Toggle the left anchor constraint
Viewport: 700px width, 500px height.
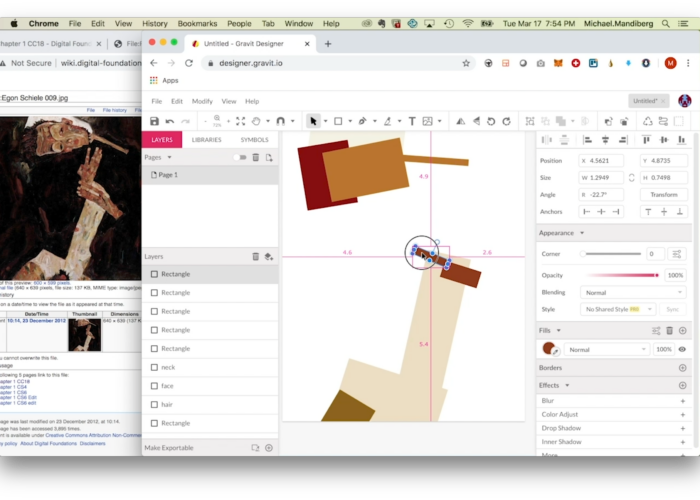pyautogui.click(x=587, y=212)
